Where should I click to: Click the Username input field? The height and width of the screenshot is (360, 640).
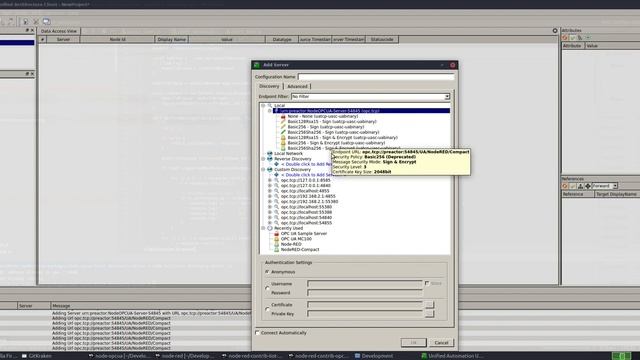[x=365, y=284]
